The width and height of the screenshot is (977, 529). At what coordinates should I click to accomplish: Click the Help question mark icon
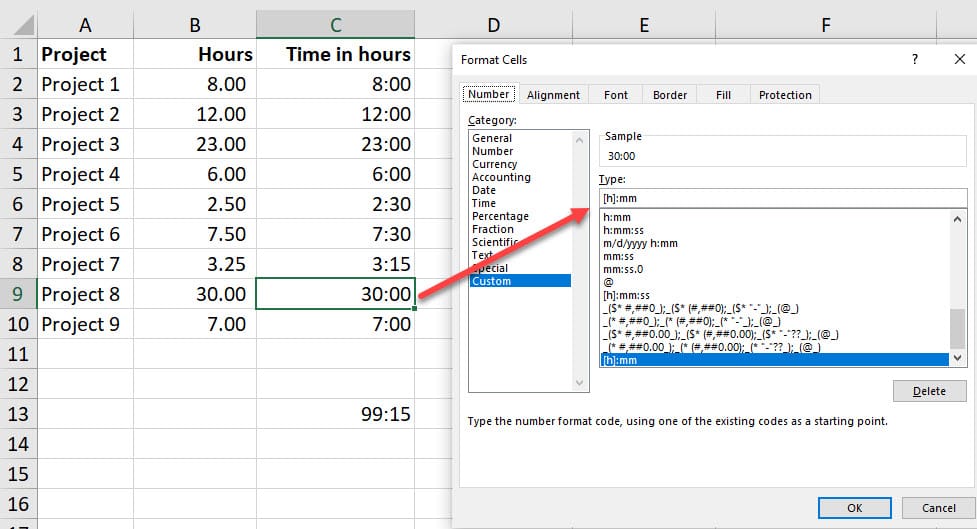914,60
